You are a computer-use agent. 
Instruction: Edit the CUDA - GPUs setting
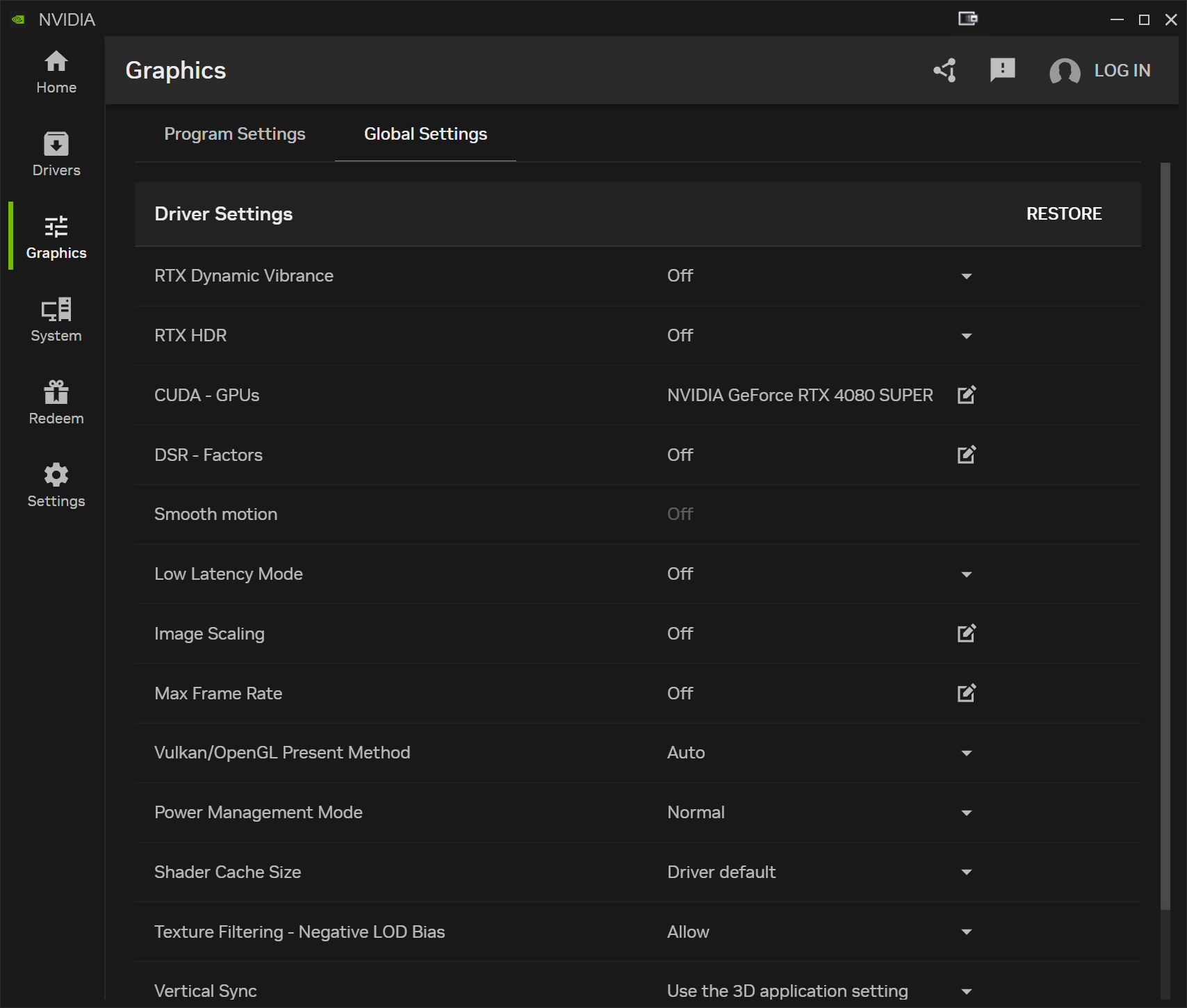coord(967,395)
